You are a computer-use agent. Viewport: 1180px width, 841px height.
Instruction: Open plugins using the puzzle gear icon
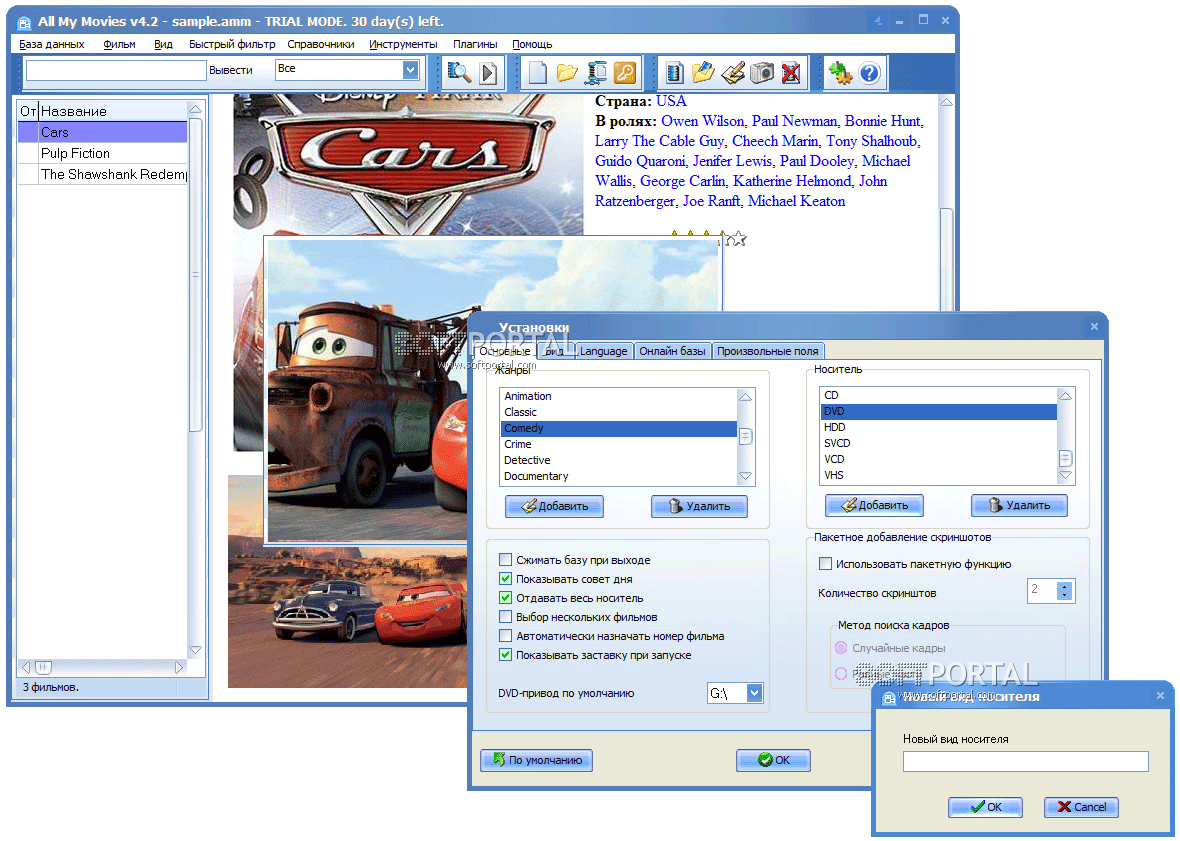pos(840,73)
